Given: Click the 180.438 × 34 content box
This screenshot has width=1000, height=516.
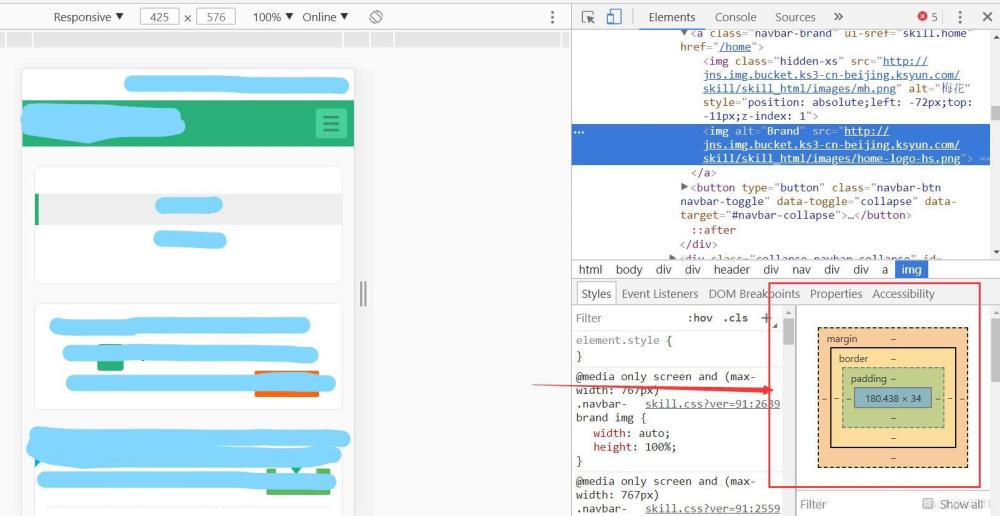Looking at the screenshot, I should coord(893,398).
